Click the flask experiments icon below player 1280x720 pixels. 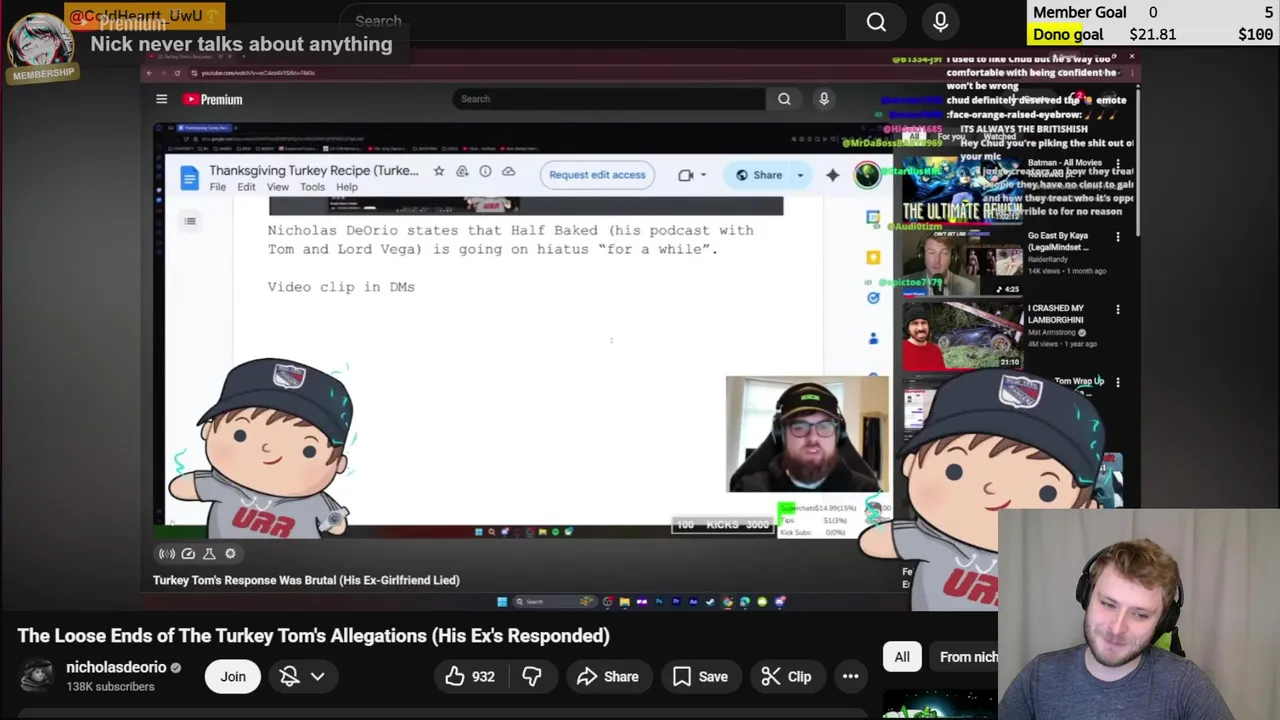[x=209, y=553]
